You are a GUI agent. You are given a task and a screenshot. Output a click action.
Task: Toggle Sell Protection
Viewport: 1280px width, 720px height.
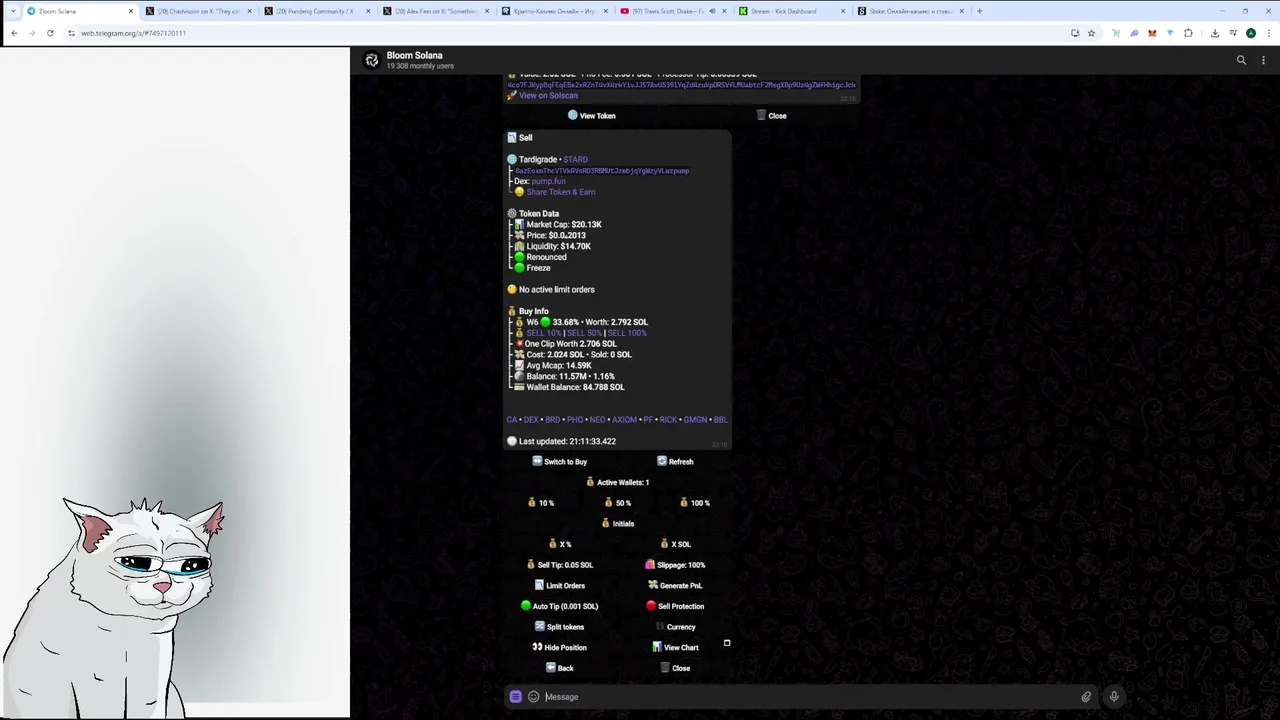(675, 606)
